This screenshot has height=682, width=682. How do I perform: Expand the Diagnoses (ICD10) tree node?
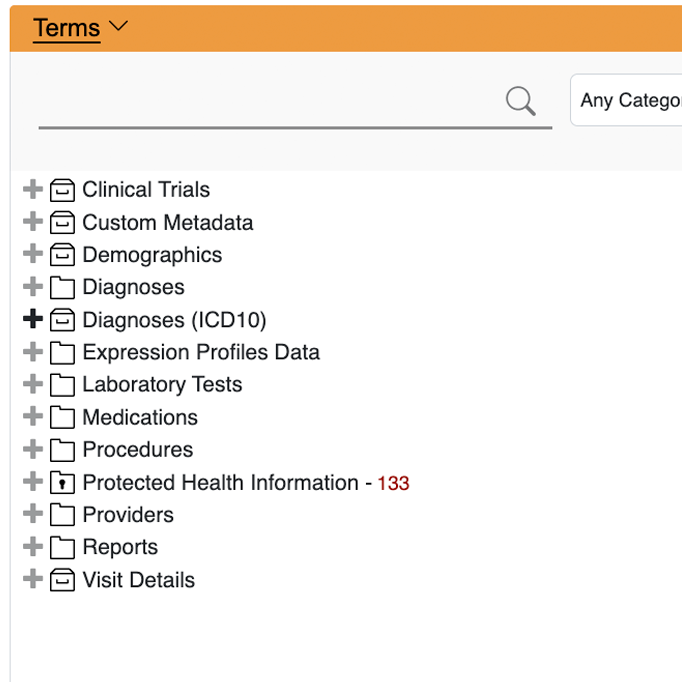coord(32,320)
